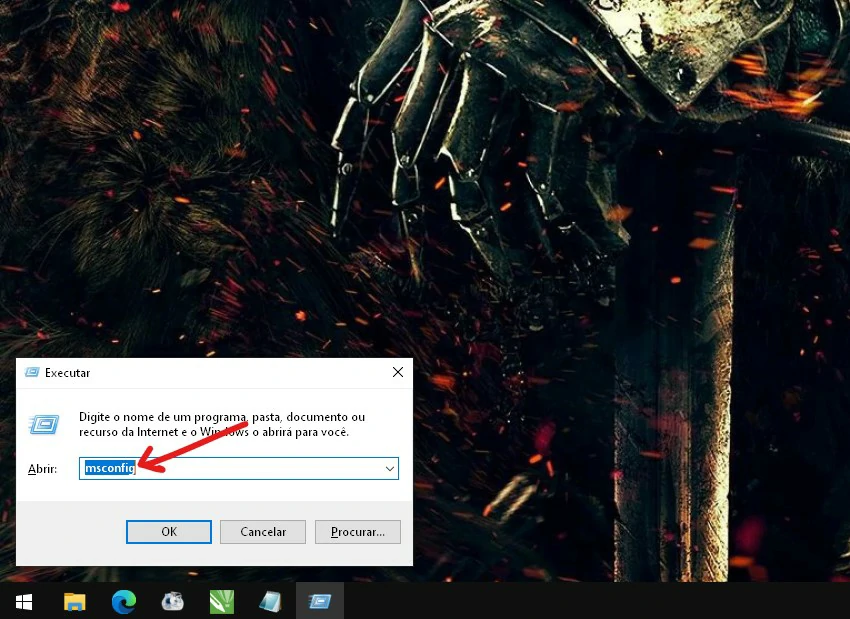850x619 pixels.
Task: Click the Executar title bar icon
Action: (32, 372)
